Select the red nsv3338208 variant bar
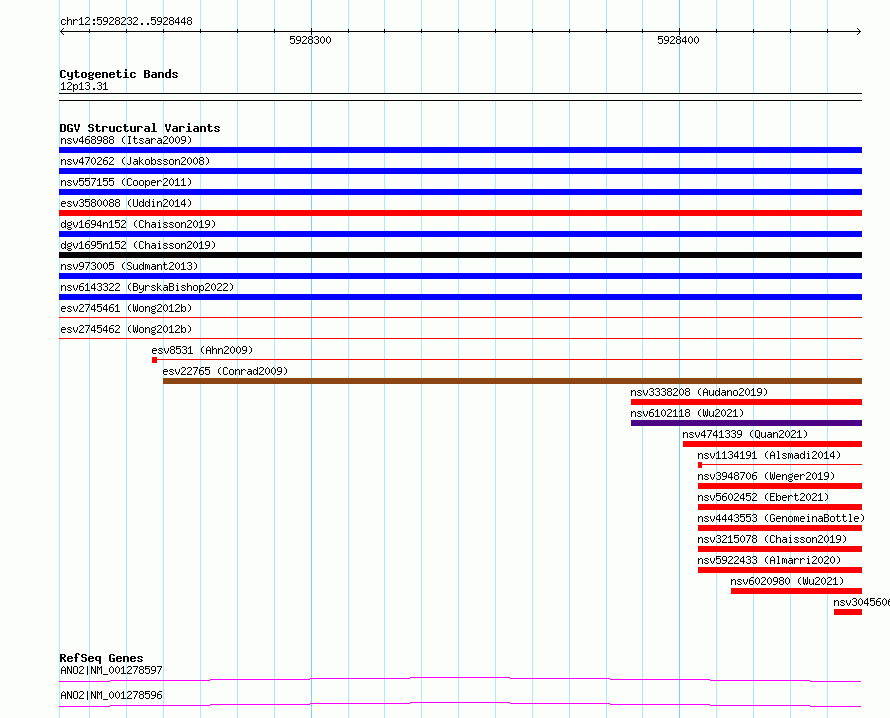This screenshot has width=890, height=718. tap(746, 402)
